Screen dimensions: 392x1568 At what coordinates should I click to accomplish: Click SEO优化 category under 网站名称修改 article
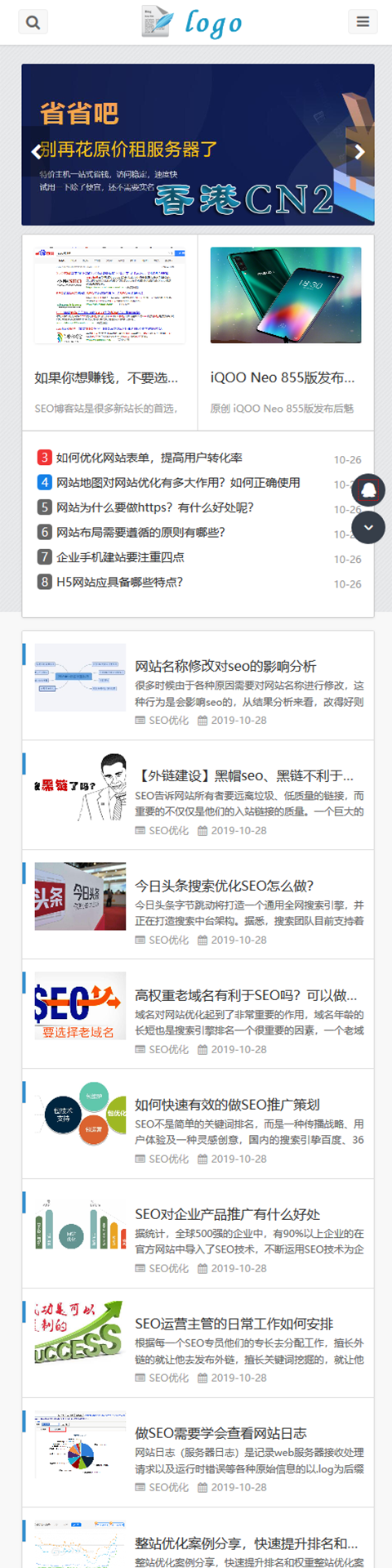pos(168,720)
